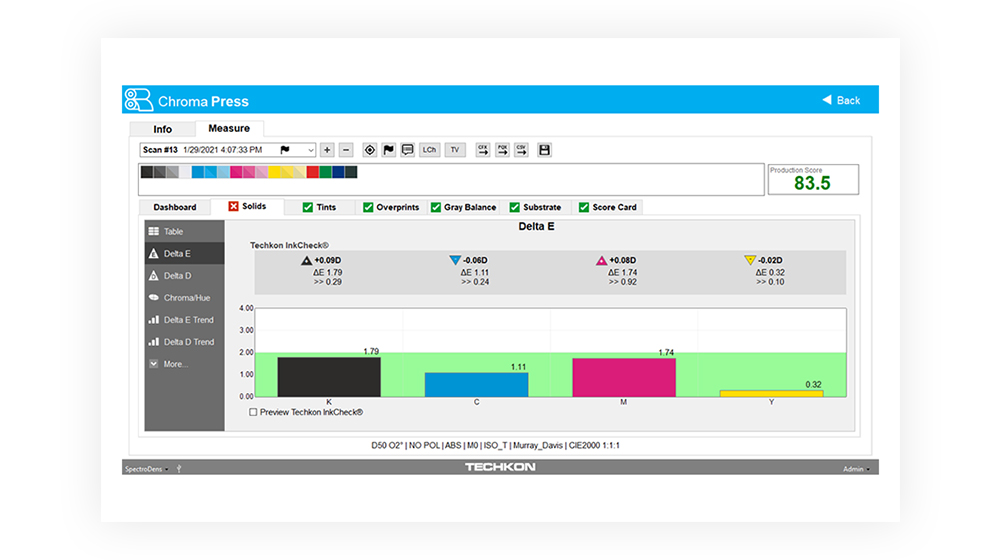Click the magenta M bar in chart
Screen dimensions: 1000x560
(x=624, y=377)
